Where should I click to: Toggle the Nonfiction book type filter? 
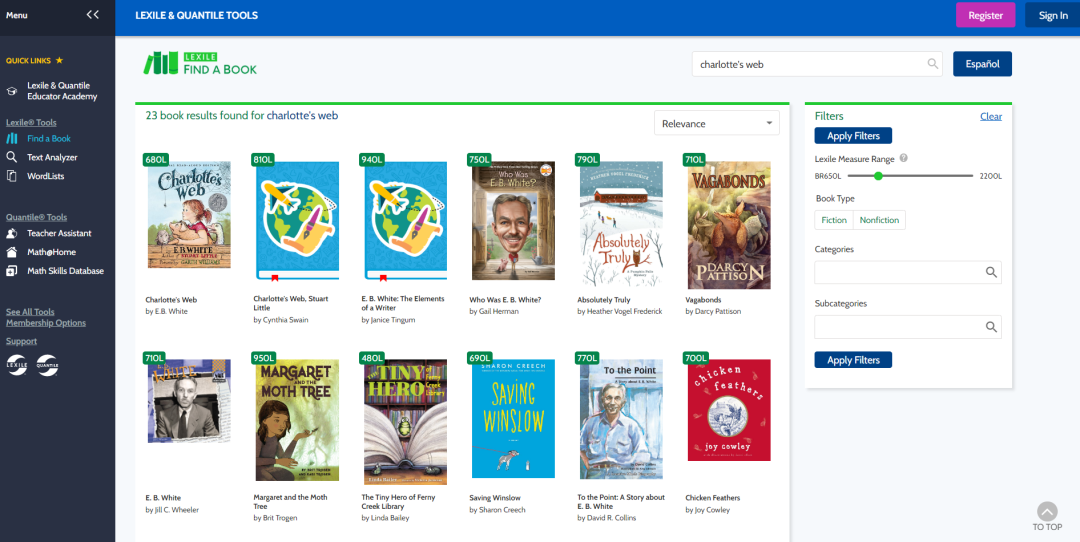[879, 220]
